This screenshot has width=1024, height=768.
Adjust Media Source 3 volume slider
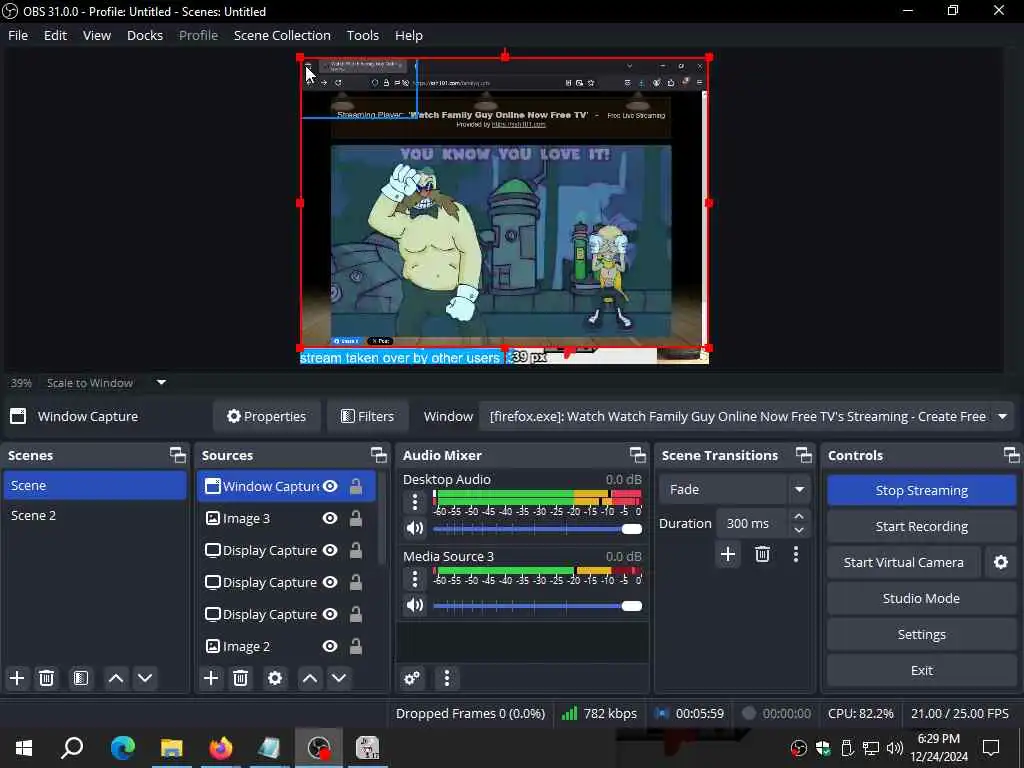537,605
